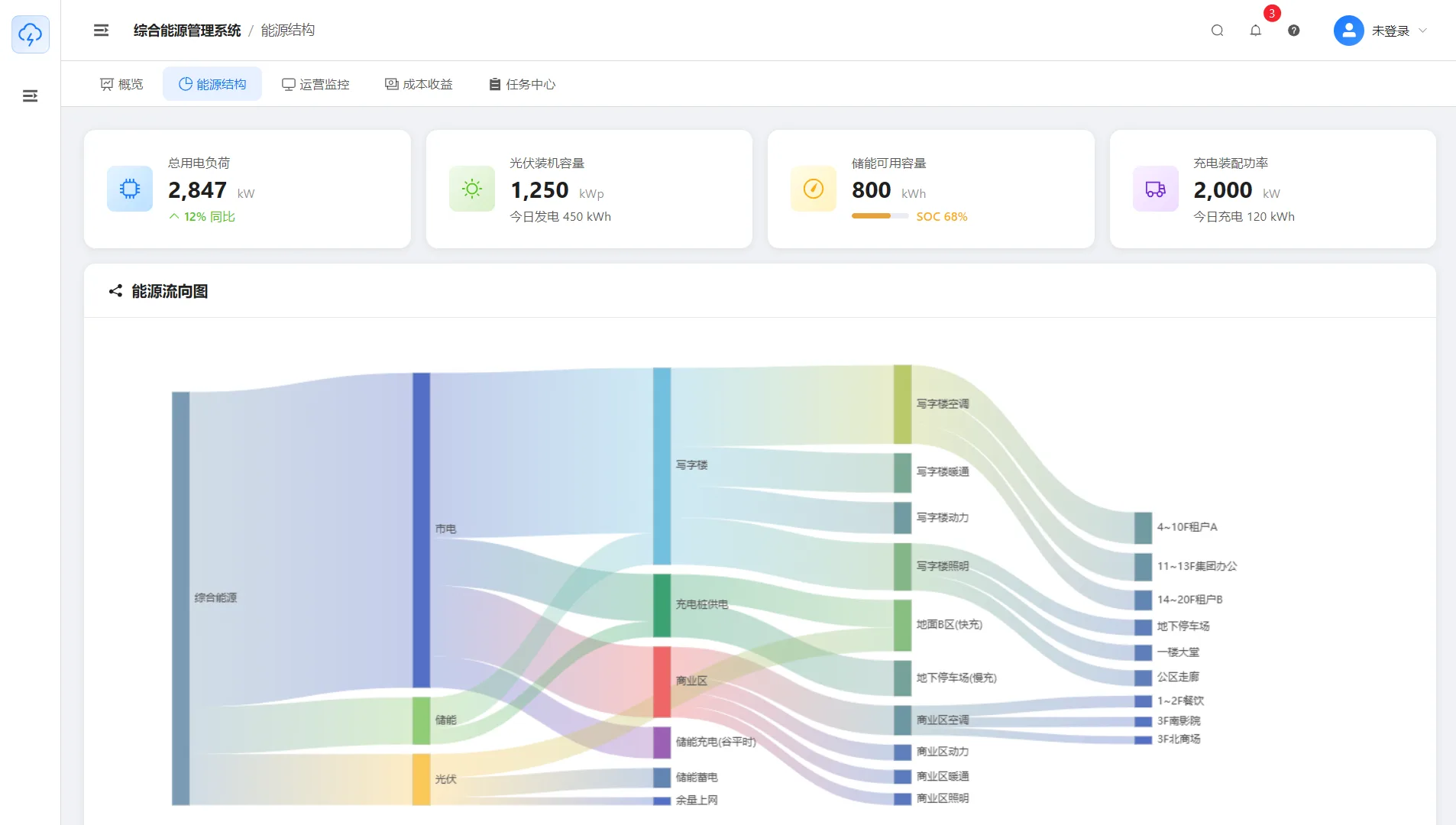
Task: Click the sun icon in 光伏装机容量 card
Action: point(472,189)
